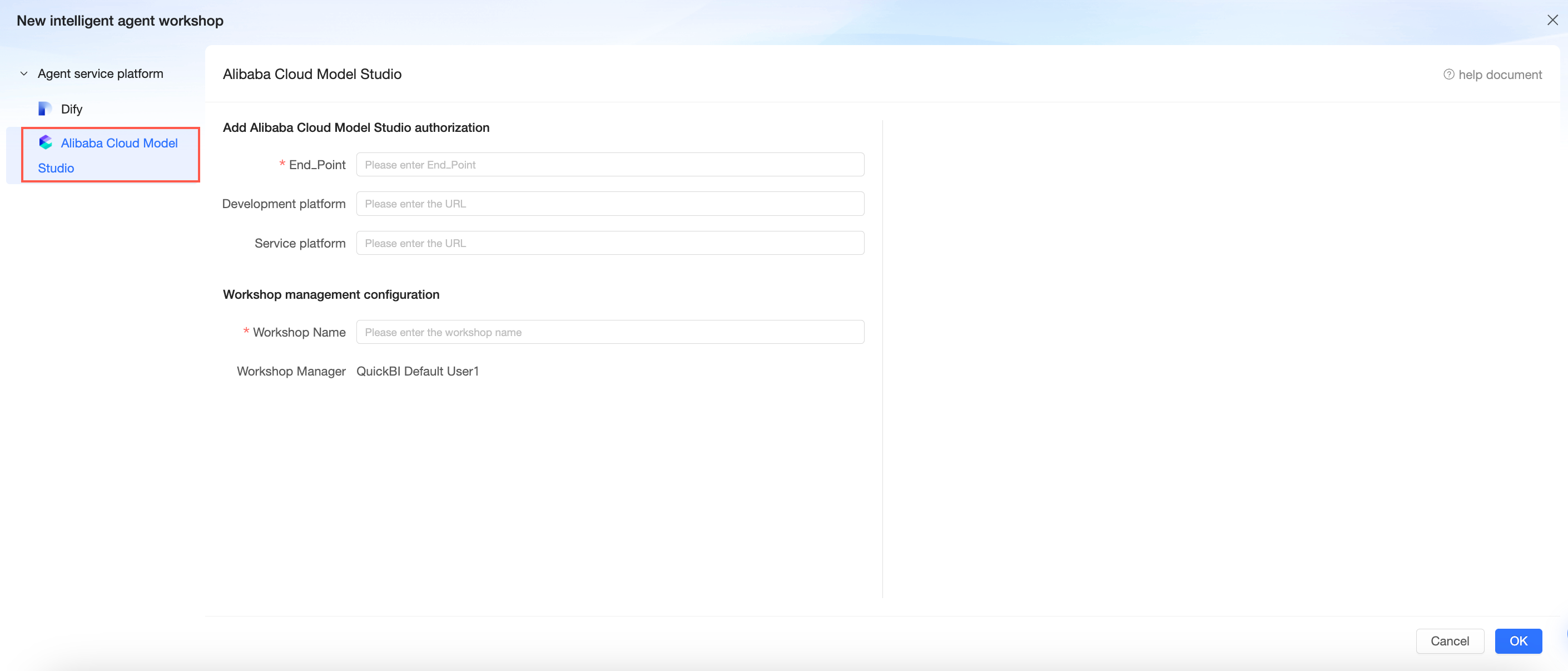
Task: Collapse the Agent service platform chevron
Action: pyautogui.click(x=24, y=73)
